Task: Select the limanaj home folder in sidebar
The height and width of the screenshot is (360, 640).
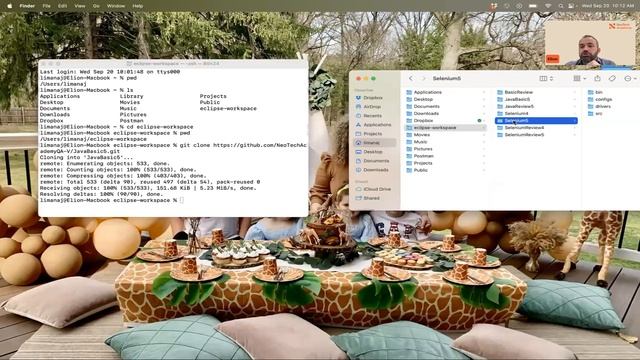Action: point(374,143)
